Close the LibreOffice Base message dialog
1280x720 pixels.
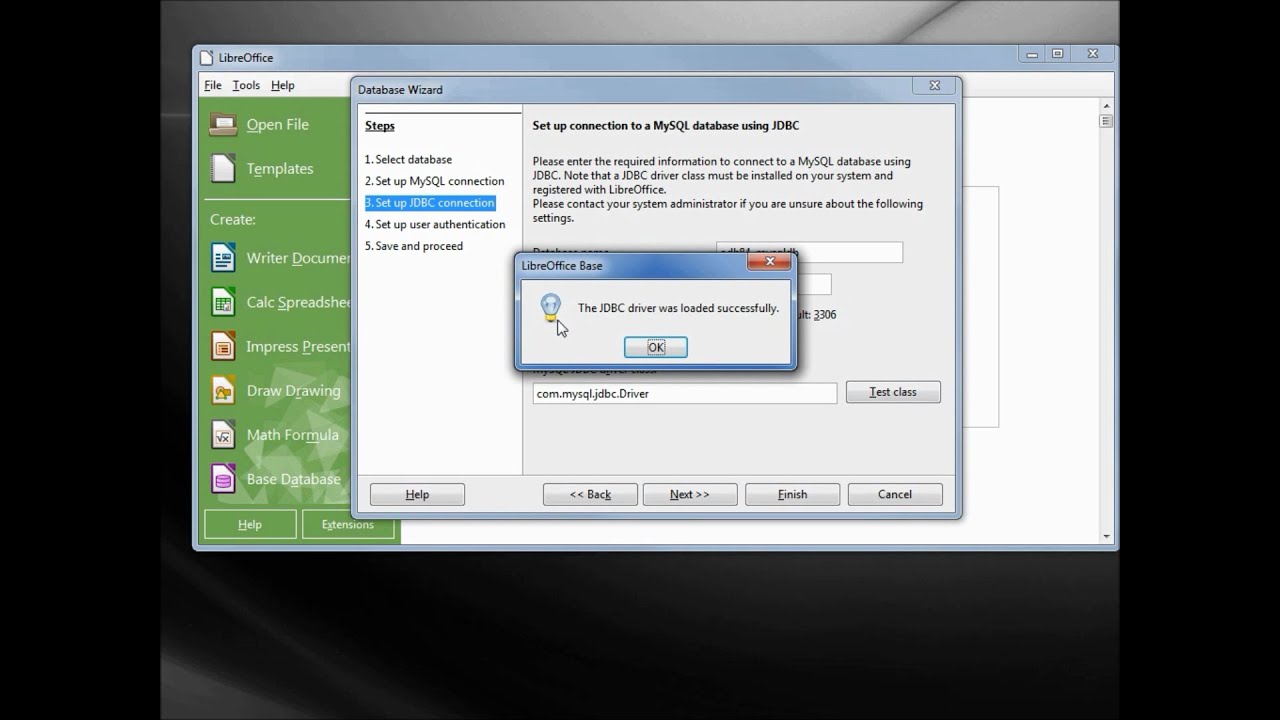coord(769,262)
